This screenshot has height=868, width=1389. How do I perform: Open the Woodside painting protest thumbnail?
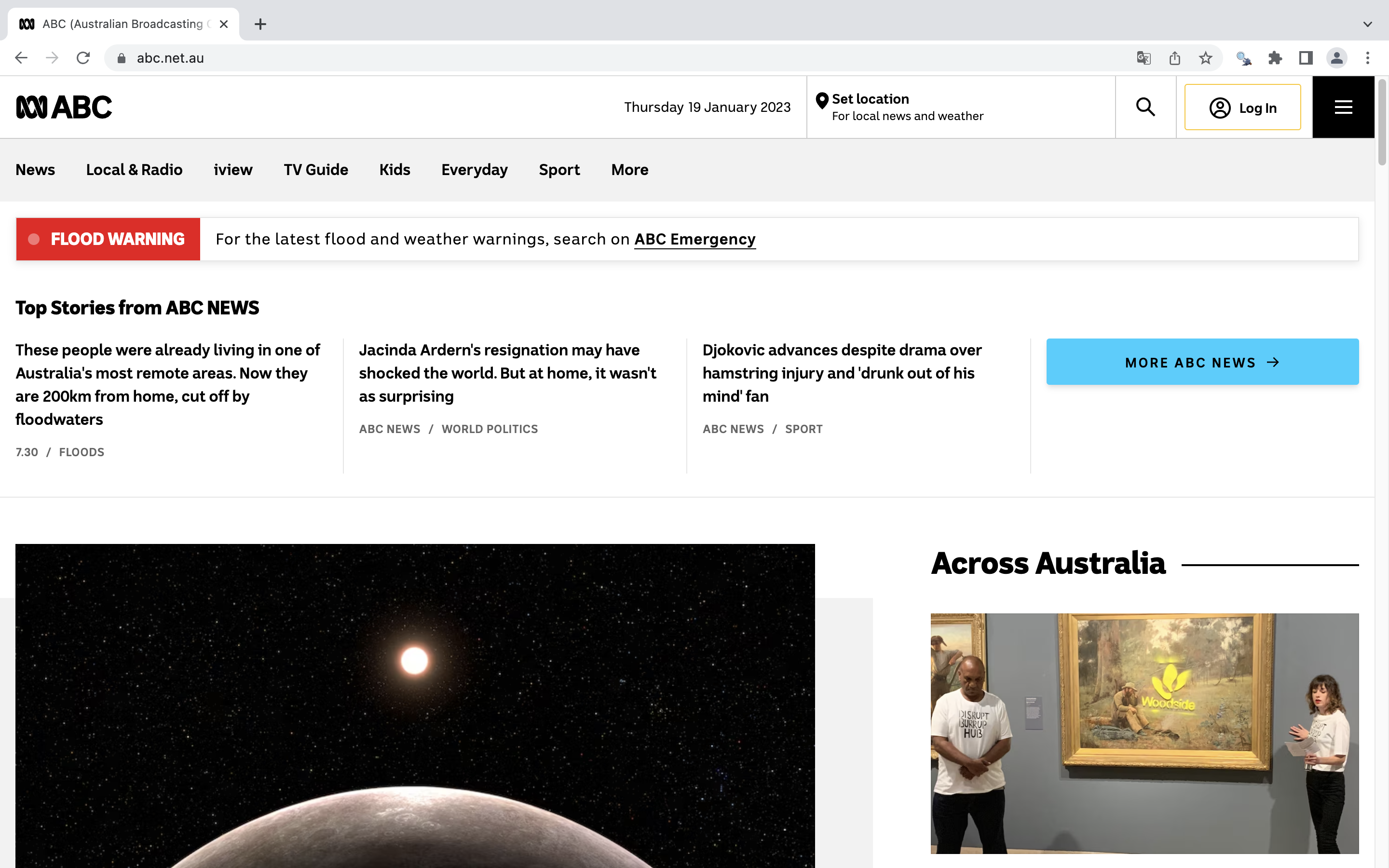click(1144, 733)
